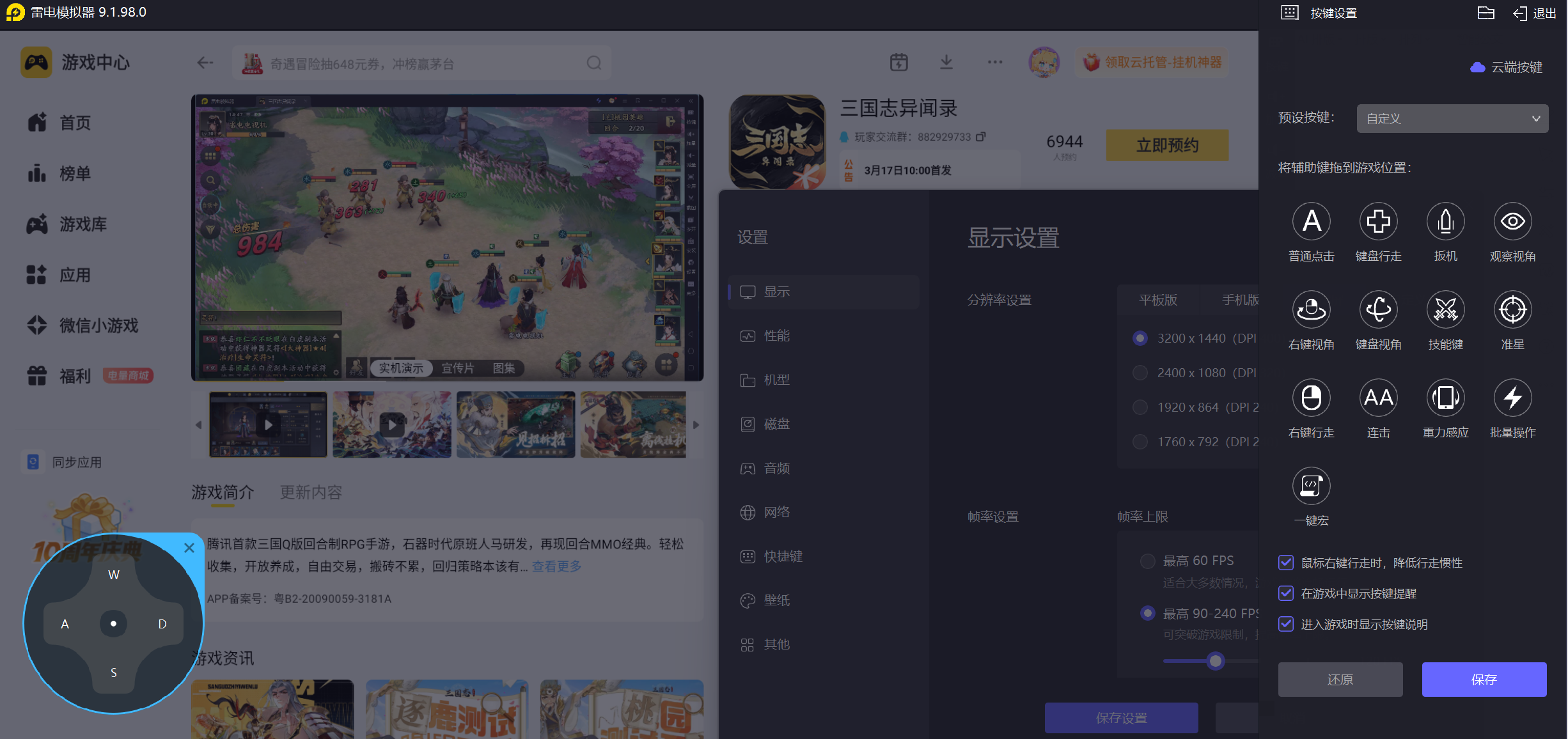This screenshot has height=739, width=1568.
Task: Choose the 技能键 skill key icon
Action: (1445, 310)
